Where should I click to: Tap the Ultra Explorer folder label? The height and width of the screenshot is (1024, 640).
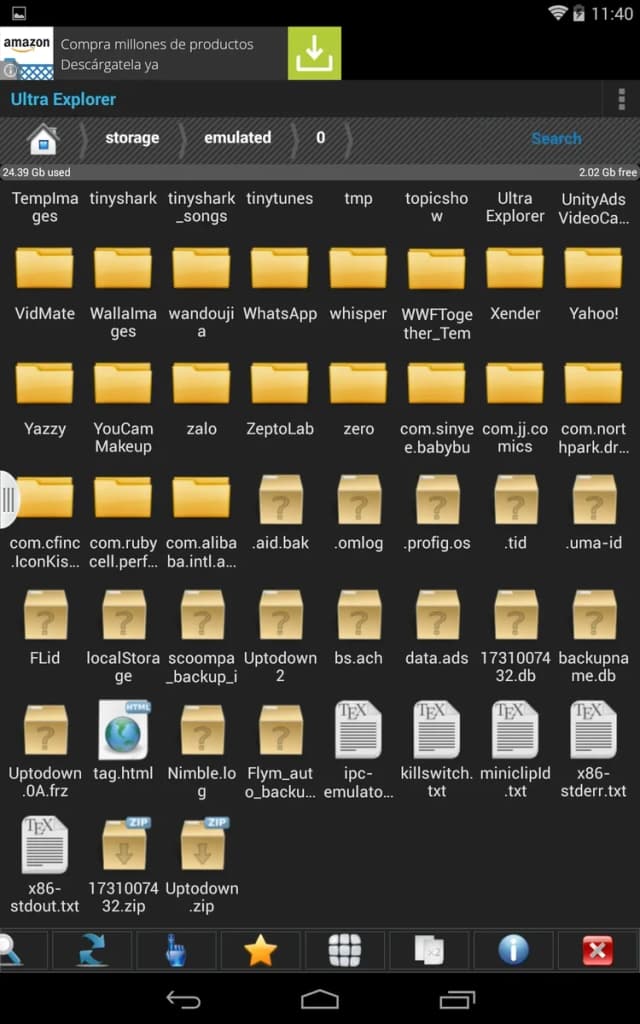[515, 207]
